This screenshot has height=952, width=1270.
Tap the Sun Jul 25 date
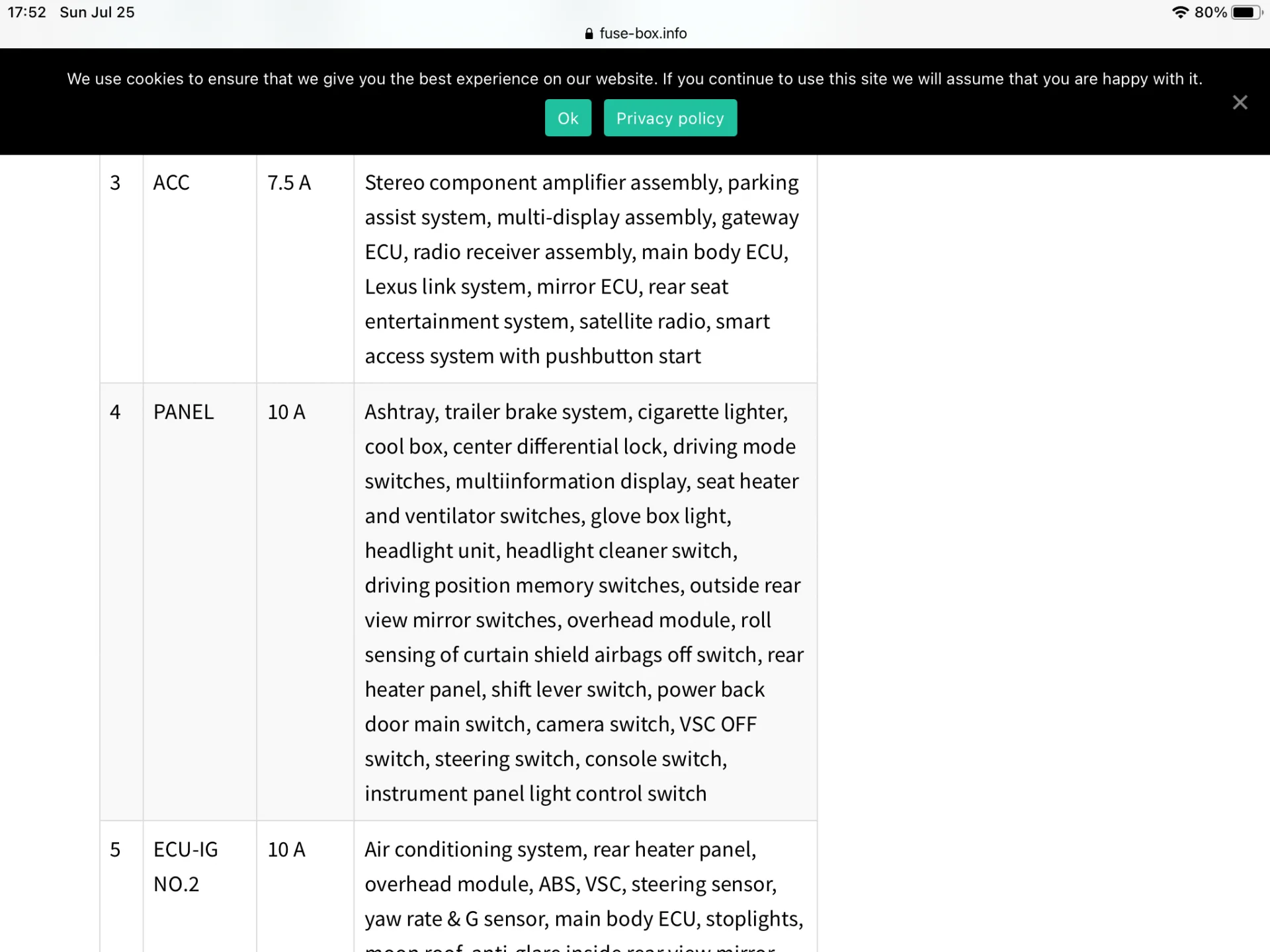click(97, 13)
